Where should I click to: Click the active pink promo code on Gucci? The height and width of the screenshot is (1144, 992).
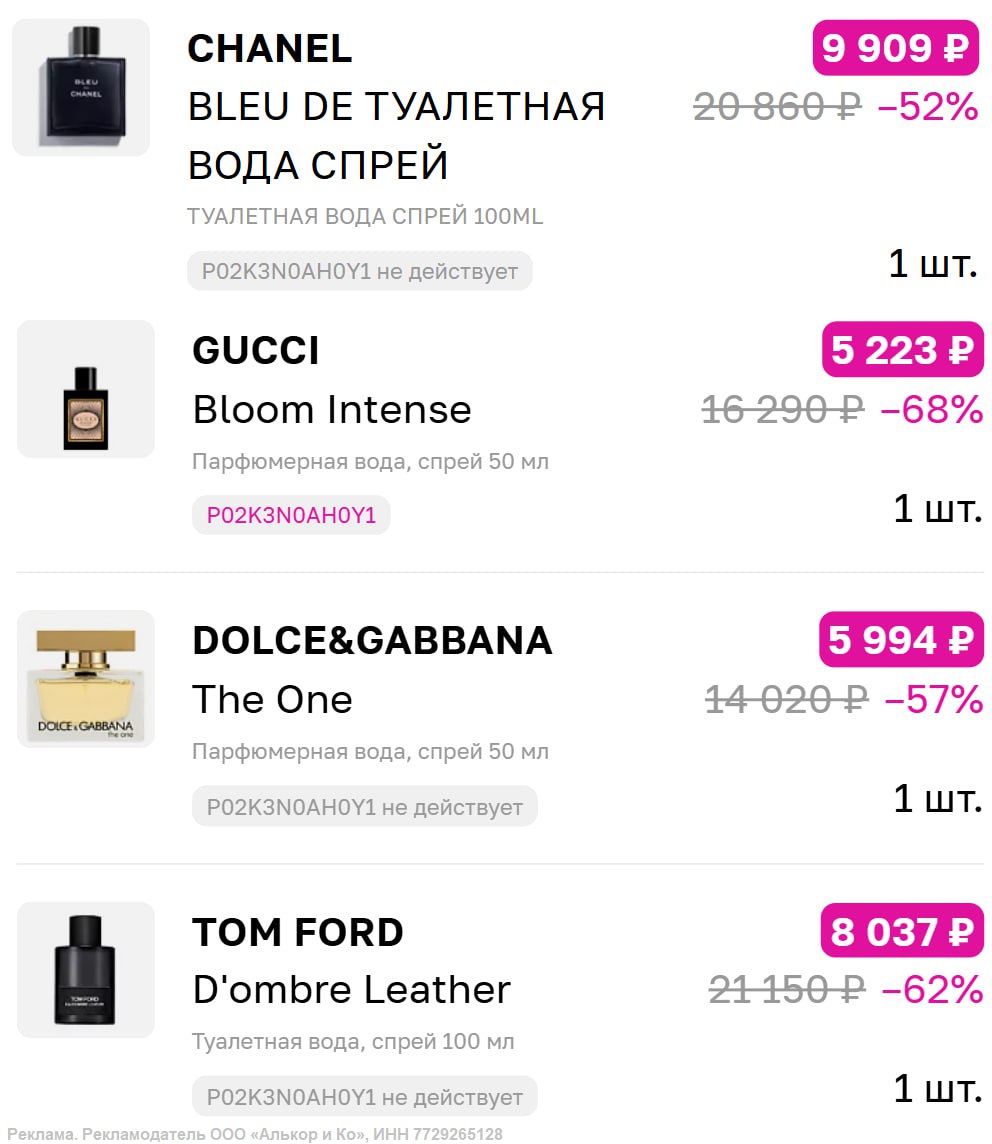pos(291,515)
